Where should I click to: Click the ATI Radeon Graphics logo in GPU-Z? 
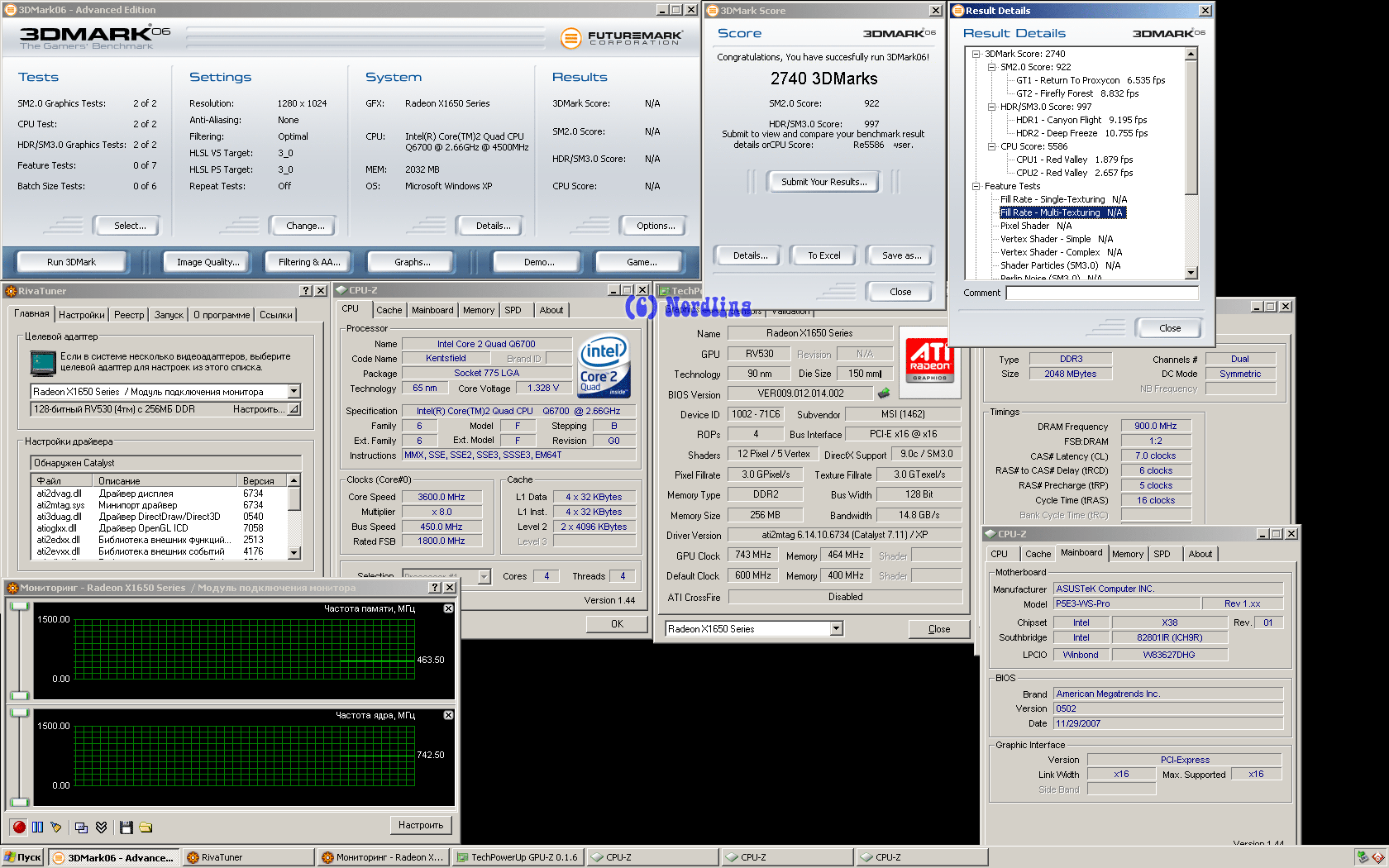(930, 359)
